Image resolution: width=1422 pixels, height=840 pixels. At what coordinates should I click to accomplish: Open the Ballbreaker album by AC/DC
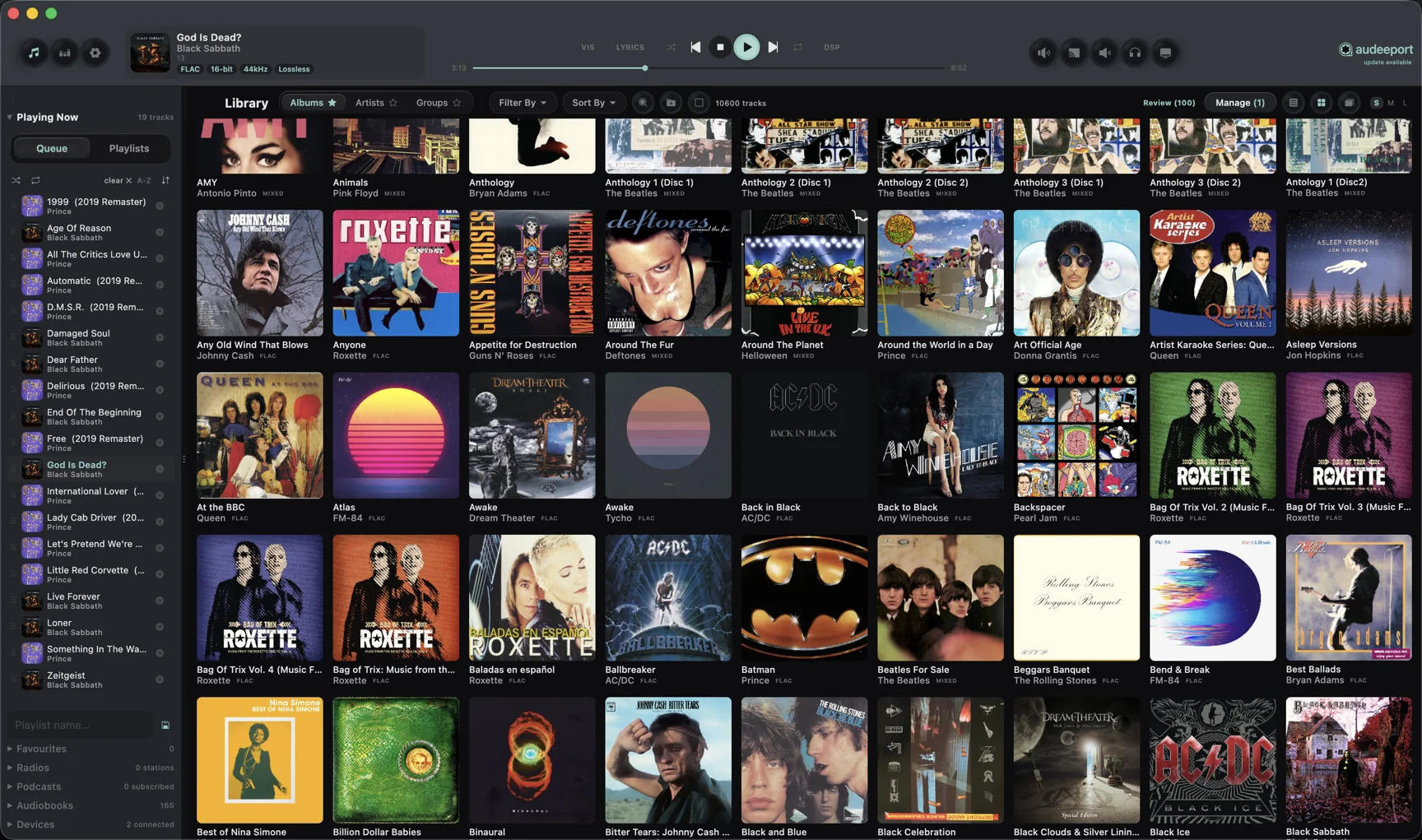[x=668, y=598]
